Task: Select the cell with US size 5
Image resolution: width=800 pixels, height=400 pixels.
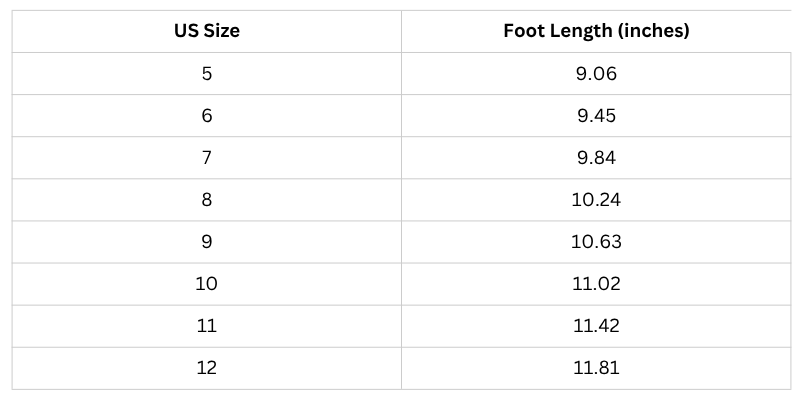Action: click(207, 73)
